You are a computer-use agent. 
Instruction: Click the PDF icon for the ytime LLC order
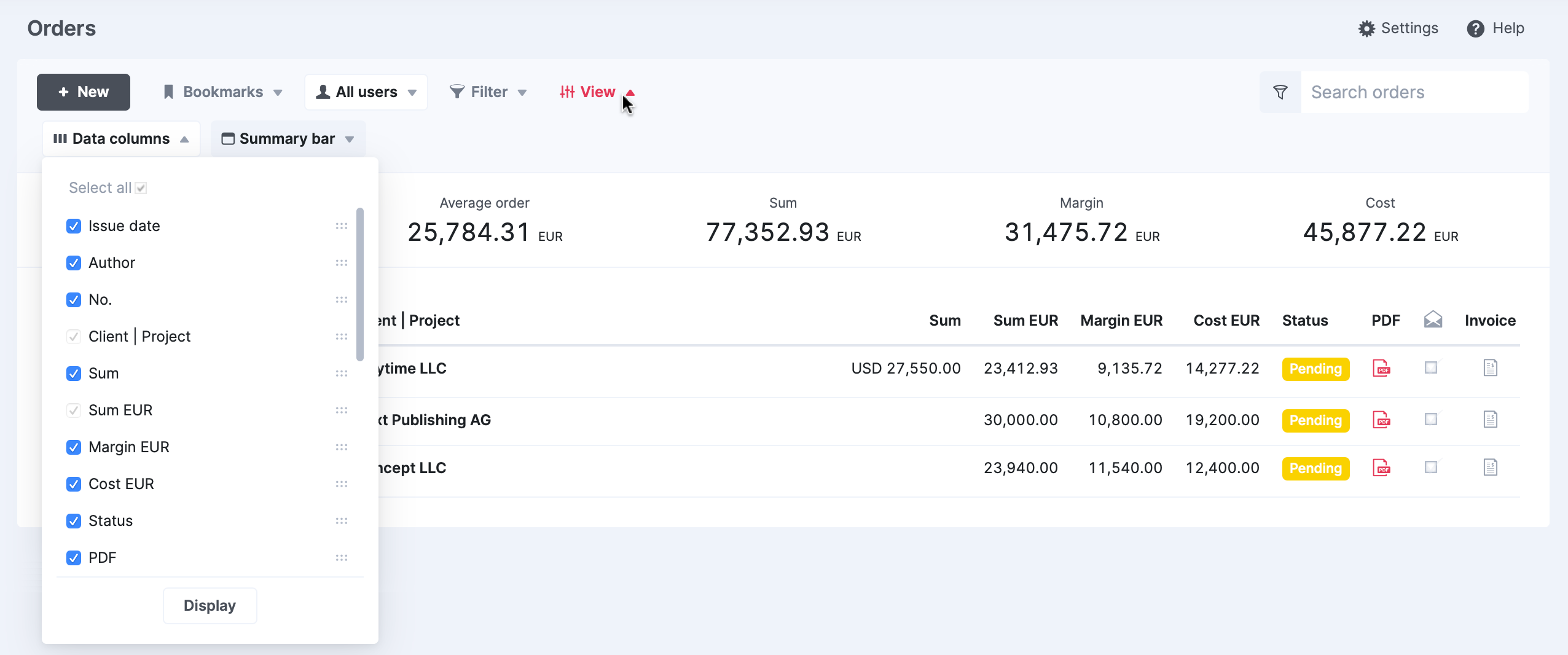click(1381, 369)
